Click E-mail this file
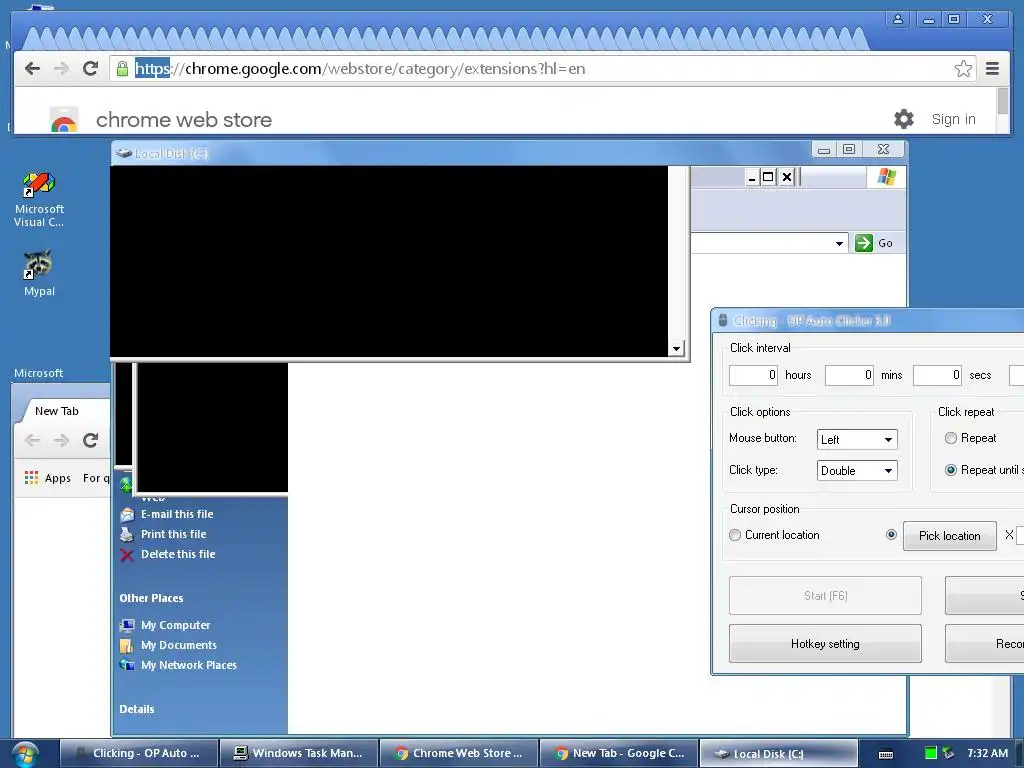The width and height of the screenshot is (1024, 768). tap(167, 515)
